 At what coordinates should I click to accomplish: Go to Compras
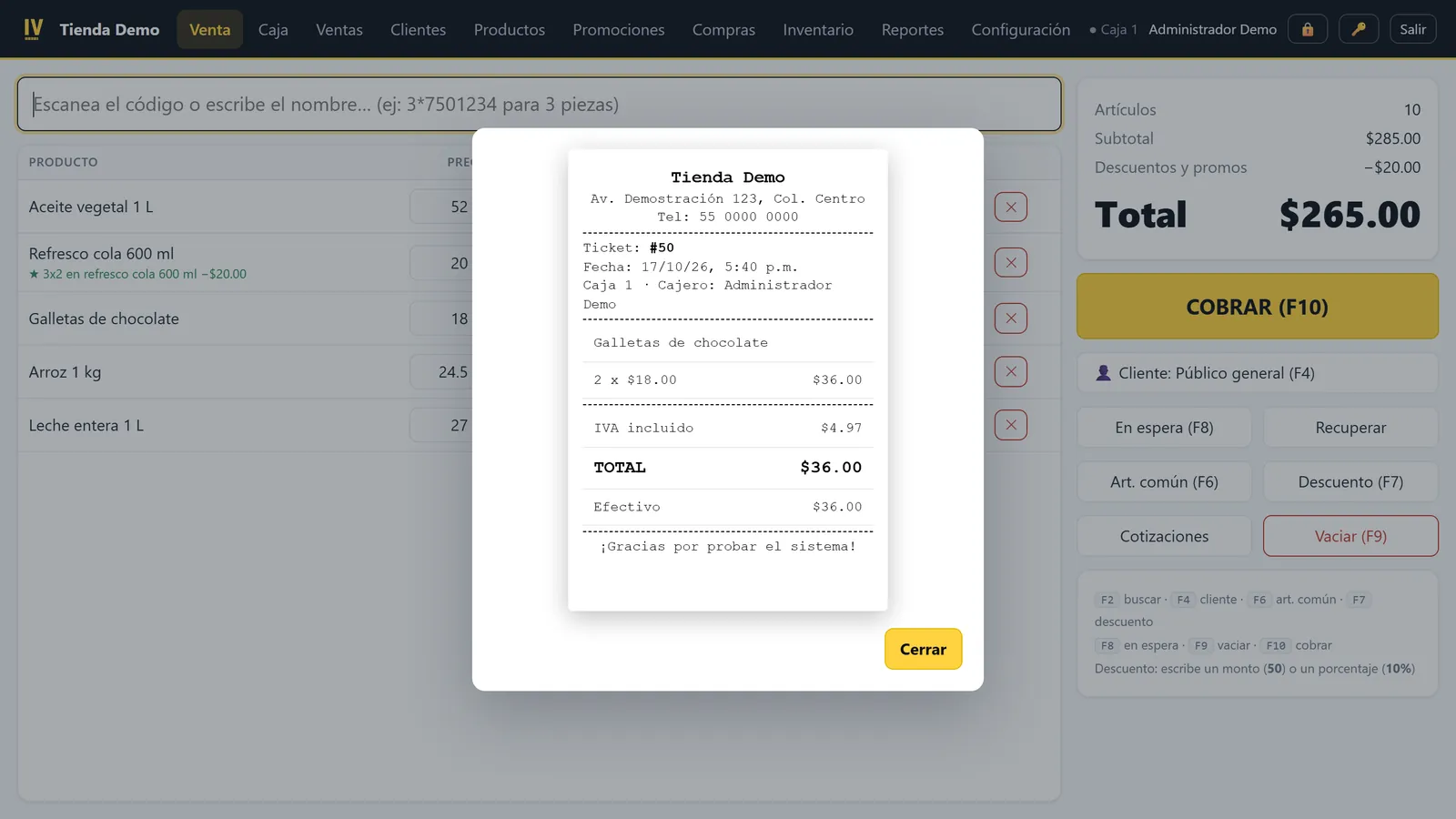click(x=723, y=29)
